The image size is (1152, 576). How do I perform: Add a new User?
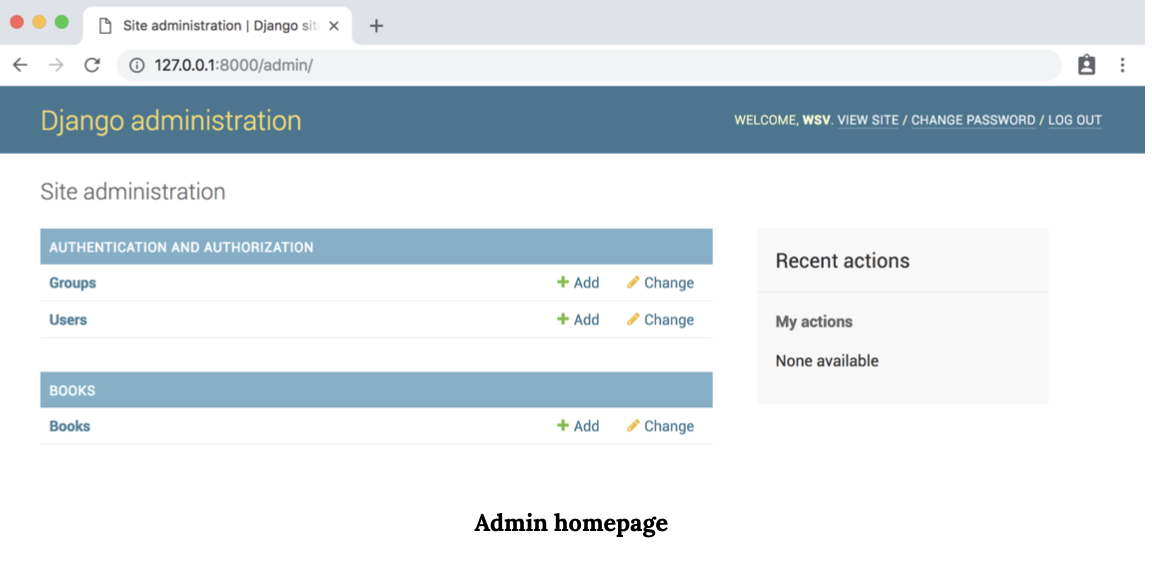[578, 320]
